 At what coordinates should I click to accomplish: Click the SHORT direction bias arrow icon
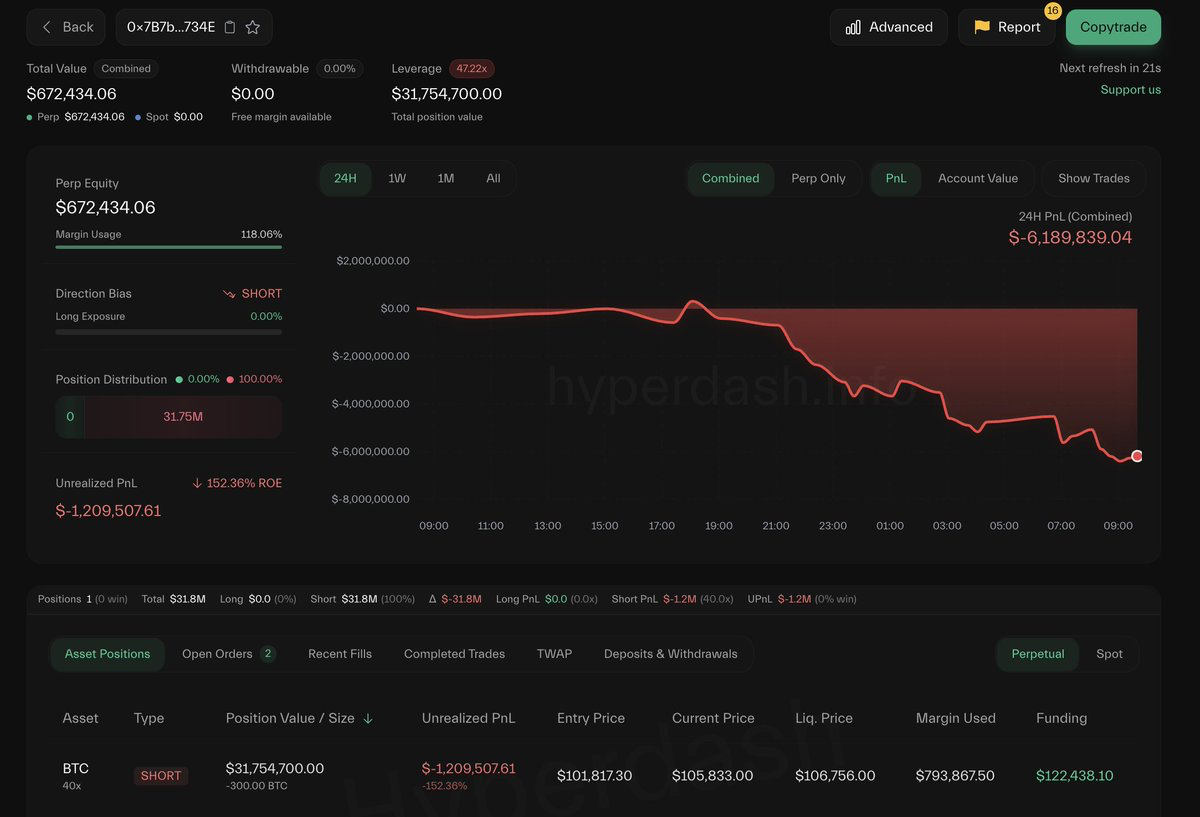pyautogui.click(x=229, y=294)
